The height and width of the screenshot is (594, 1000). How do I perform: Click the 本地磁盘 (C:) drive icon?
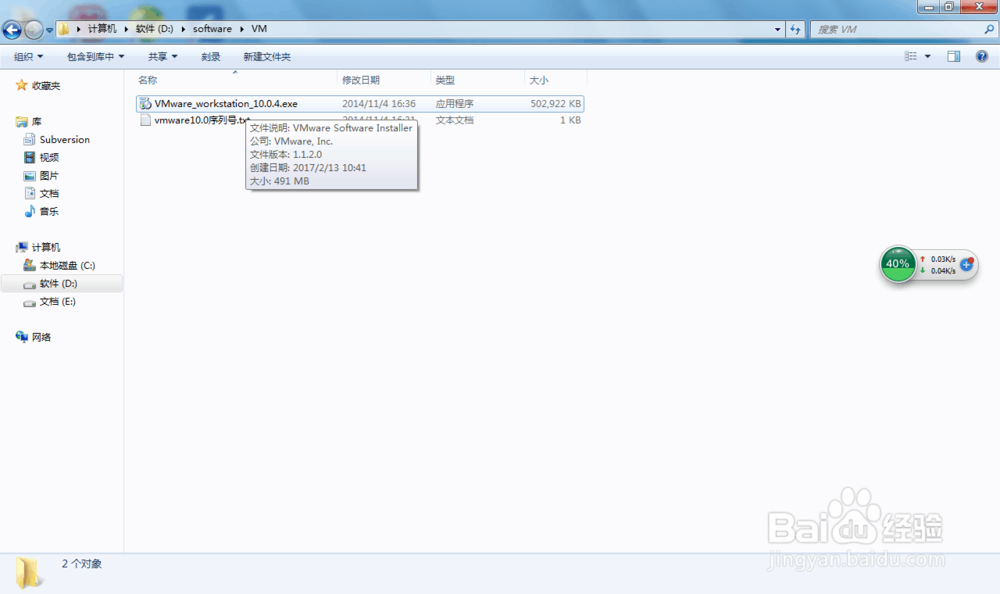29,265
